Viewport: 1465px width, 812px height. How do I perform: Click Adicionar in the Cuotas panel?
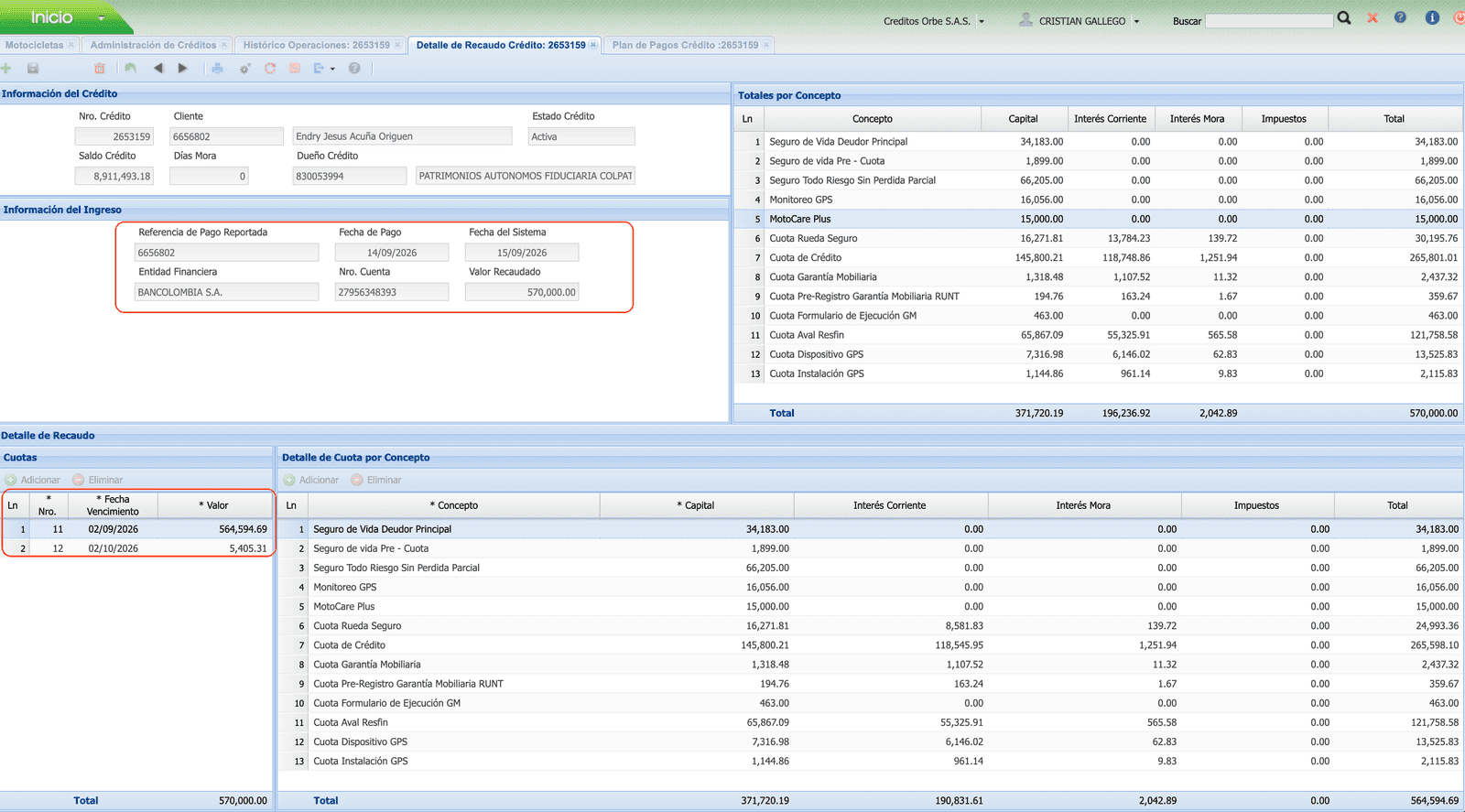[33, 480]
